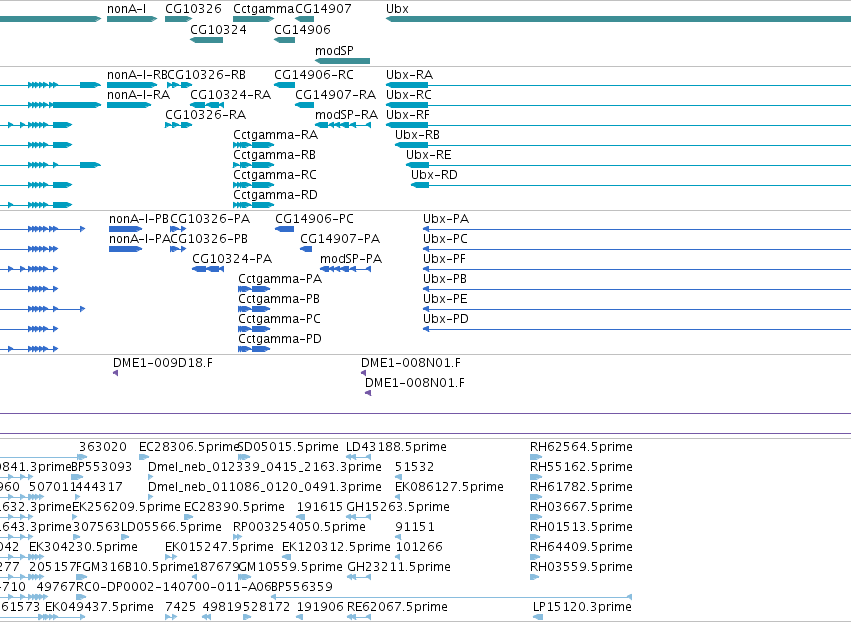Click the EC28390.5prime EST label
Image resolution: width=851 pixels, height=622 pixels.
pyautogui.click(x=234, y=507)
